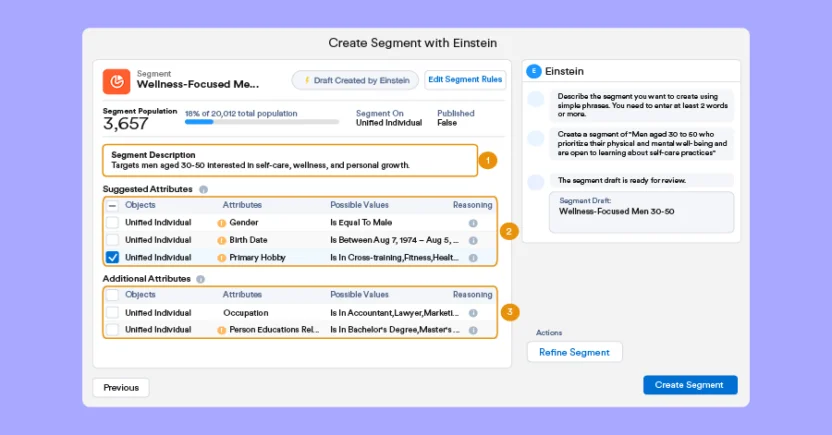Show reasoning info for Birth Date row
This screenshot has width=832, height=435.
coord(473,241)
